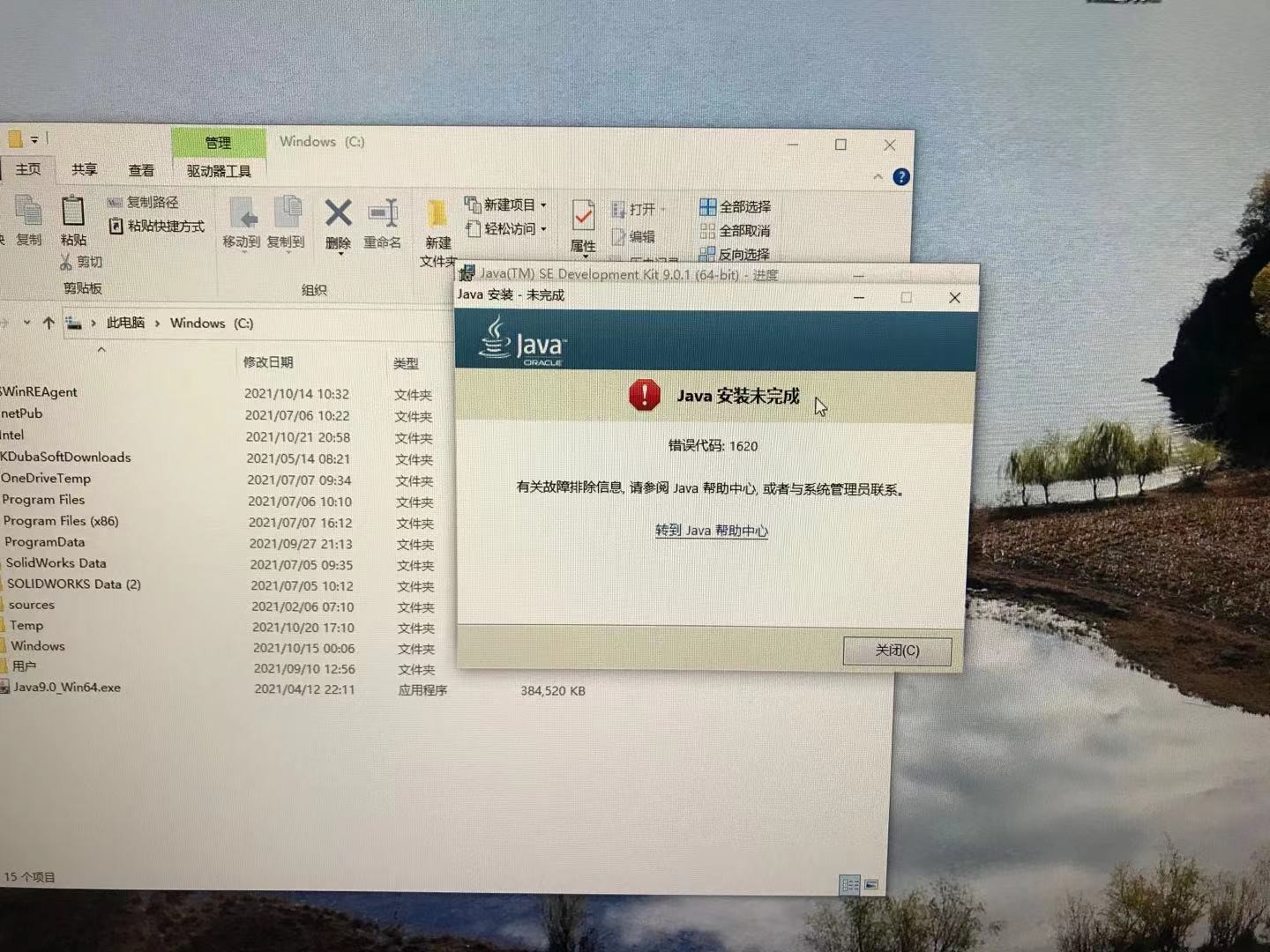The height and width of the screenshot is (952, 1270).
Task: Close the Java install dialog with X
Action: 954,298
